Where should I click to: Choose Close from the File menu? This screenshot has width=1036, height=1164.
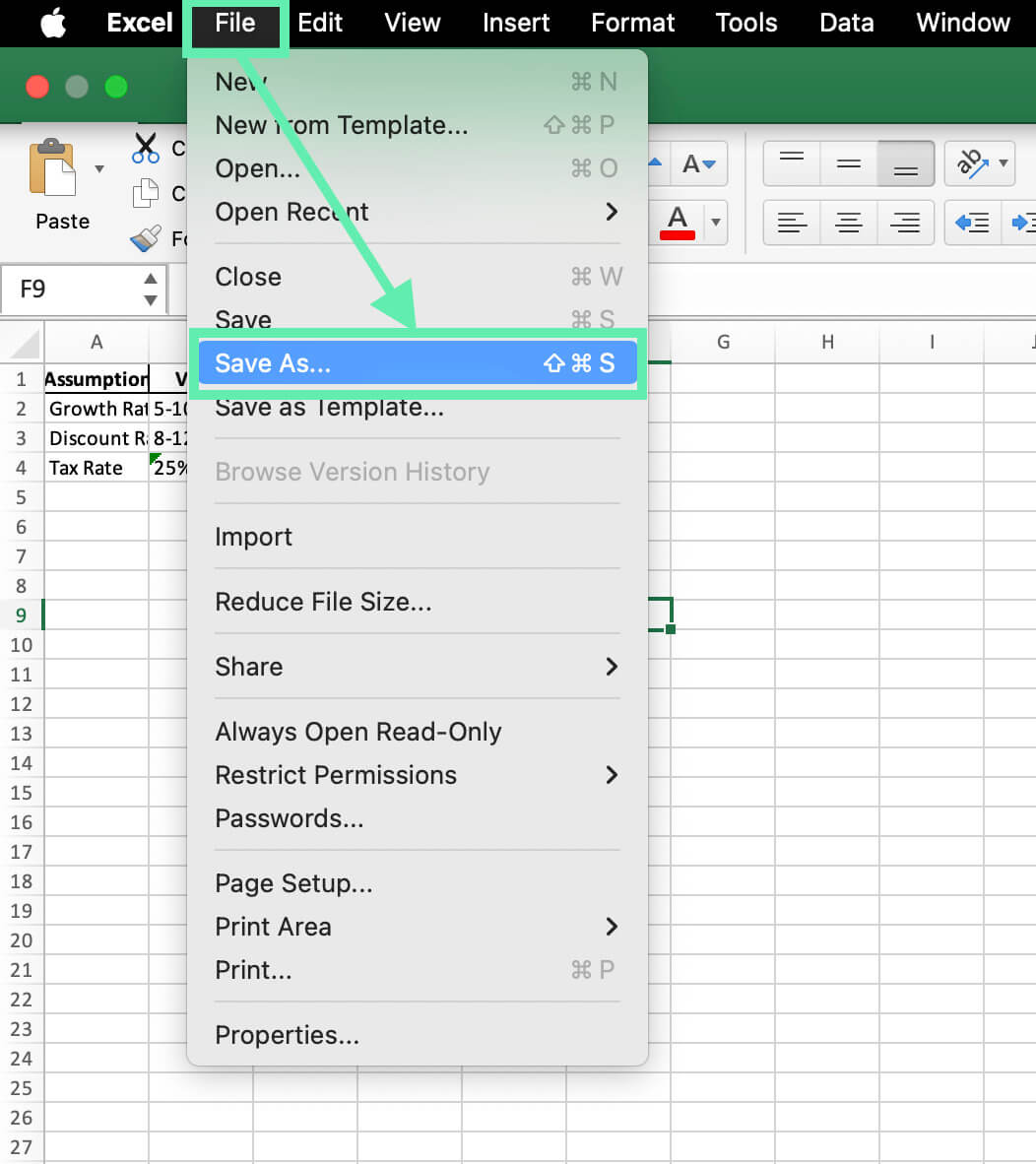pyautogui.click(x=418, y=277)
